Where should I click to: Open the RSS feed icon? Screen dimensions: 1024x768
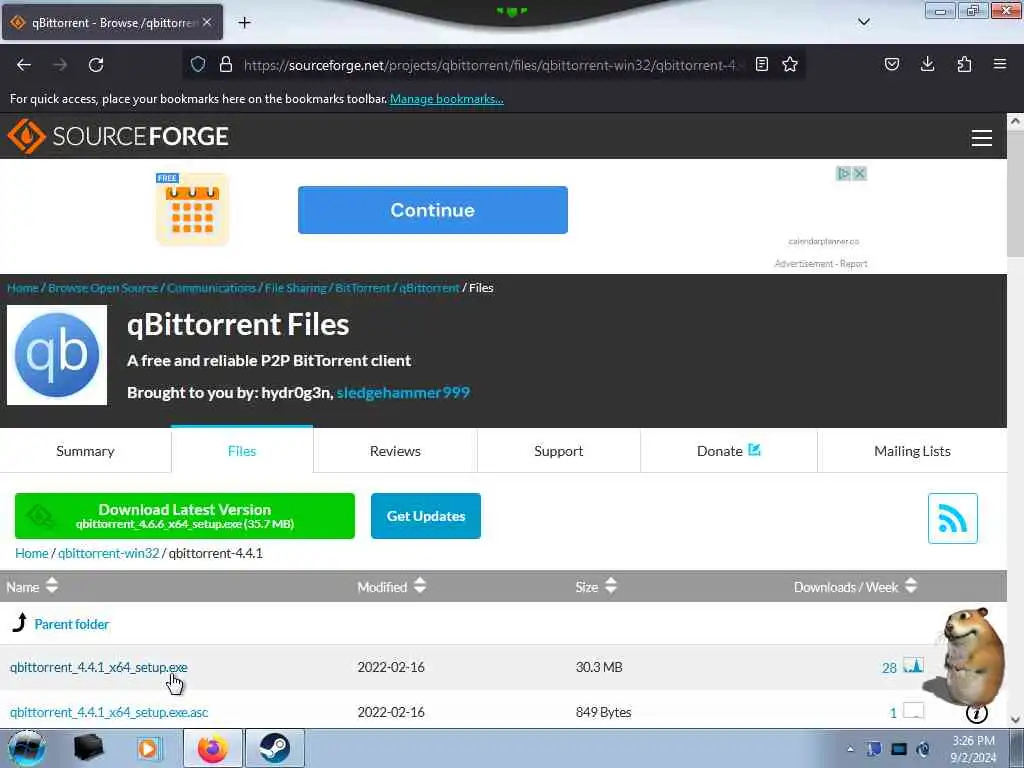[952, 518]
